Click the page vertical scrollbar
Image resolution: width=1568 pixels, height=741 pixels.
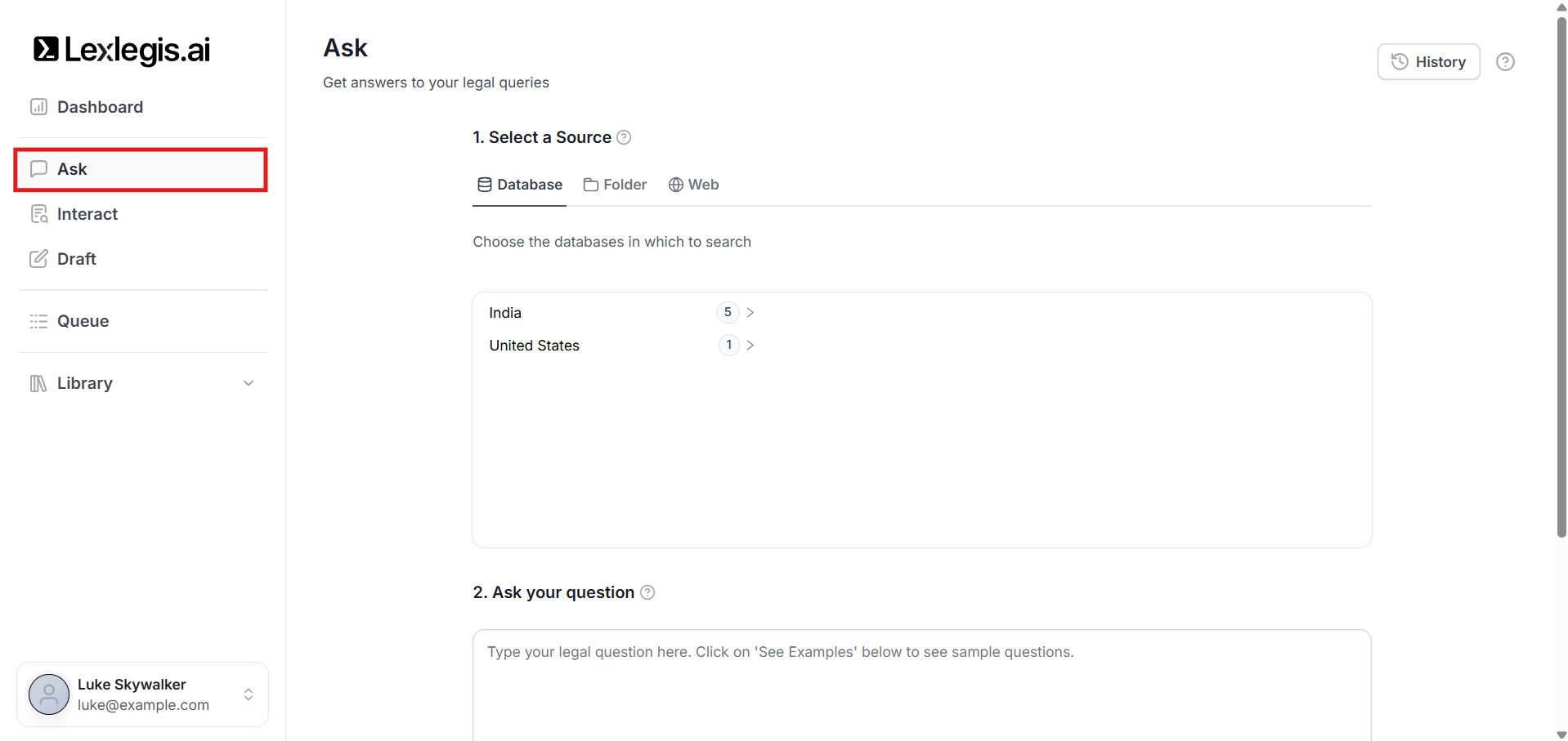tap(1561, 278)
